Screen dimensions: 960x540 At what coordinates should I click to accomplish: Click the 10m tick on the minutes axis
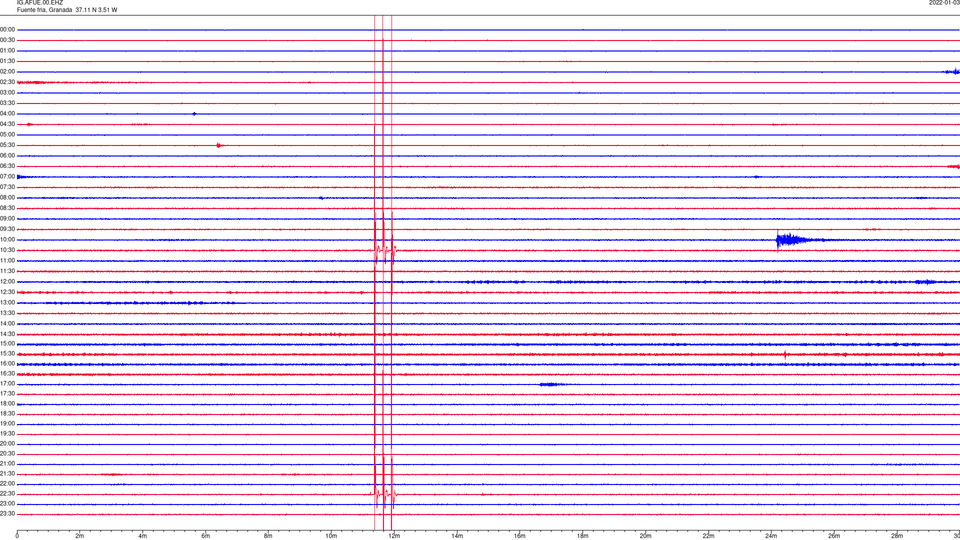(x=331, y=536)
